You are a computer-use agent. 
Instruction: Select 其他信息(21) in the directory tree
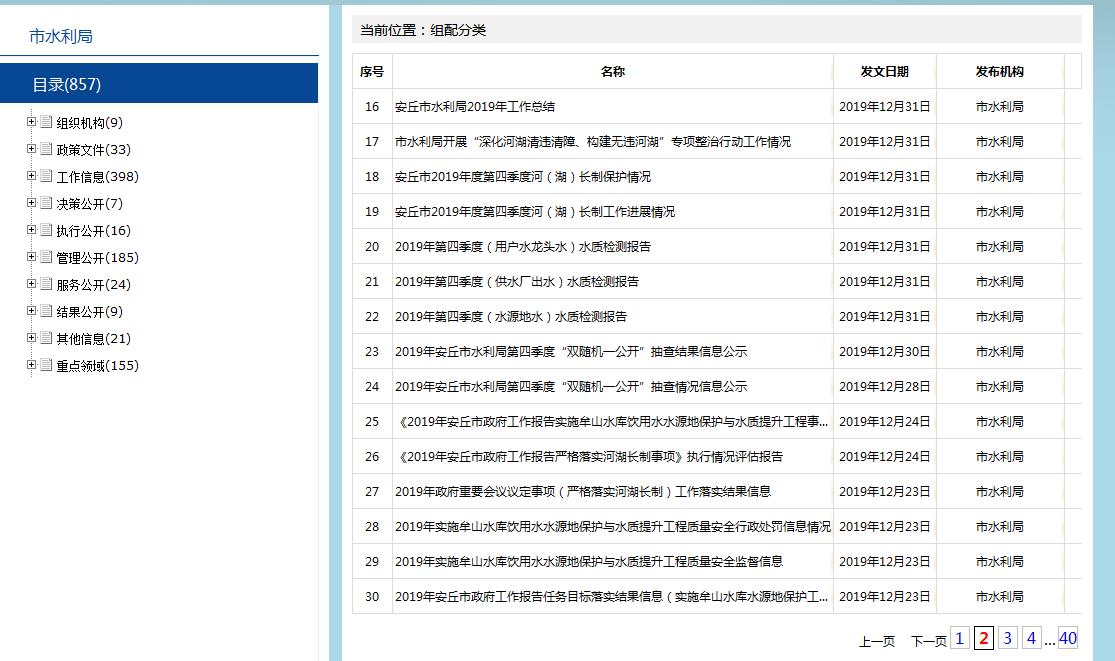(94, 339)
